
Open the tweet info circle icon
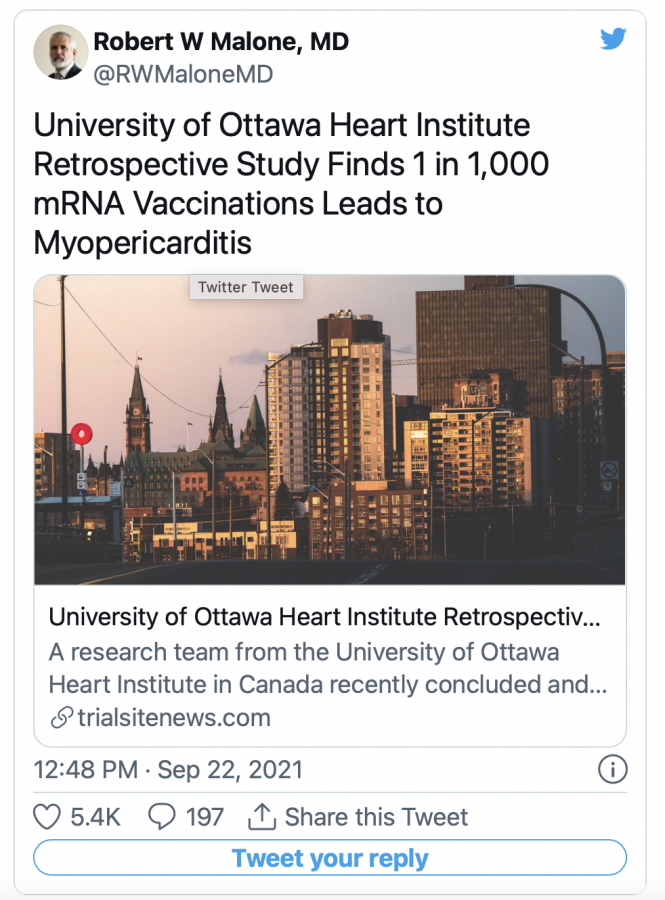612,770
